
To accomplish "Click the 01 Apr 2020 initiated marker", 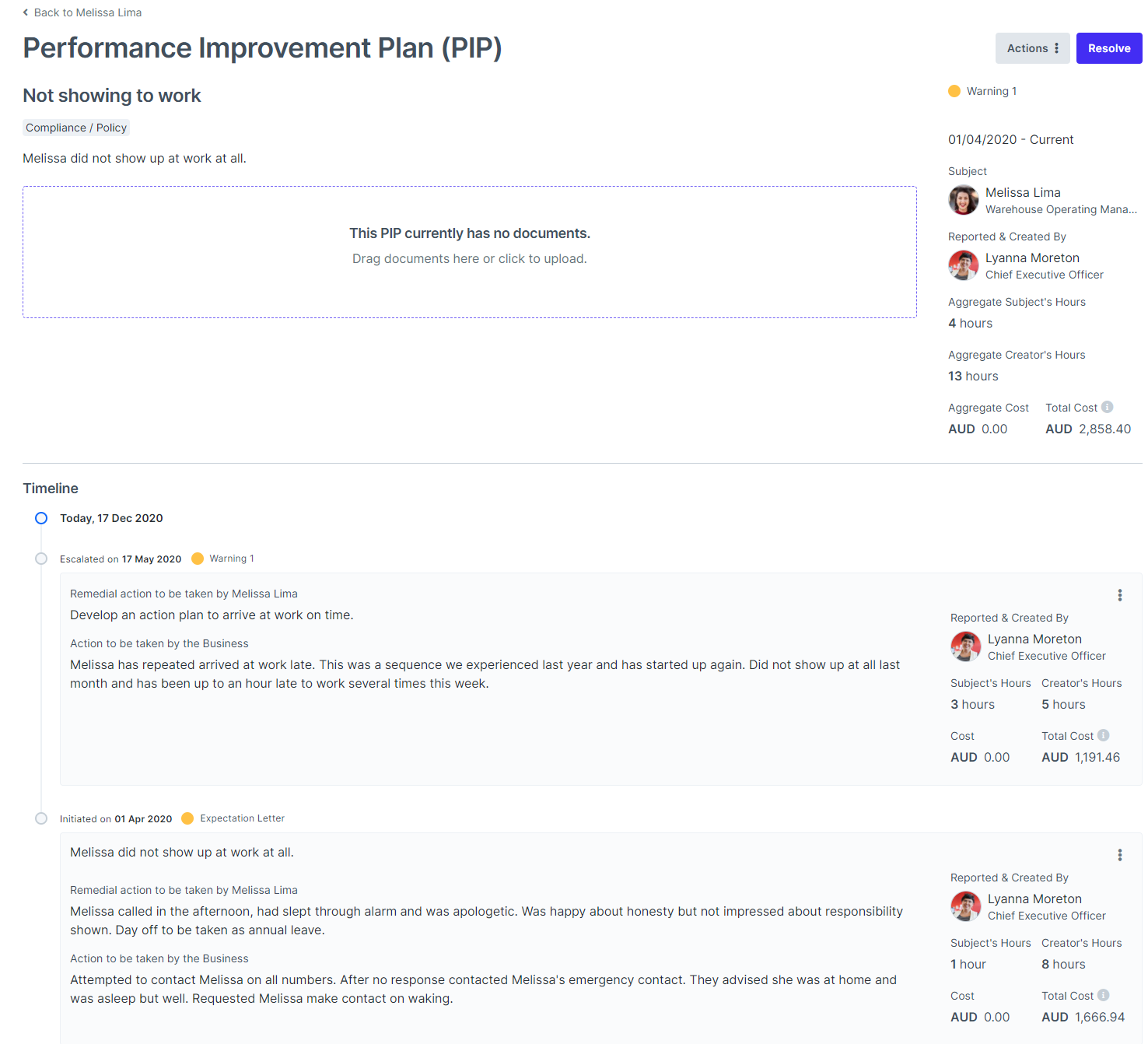I will click(41, 818).
